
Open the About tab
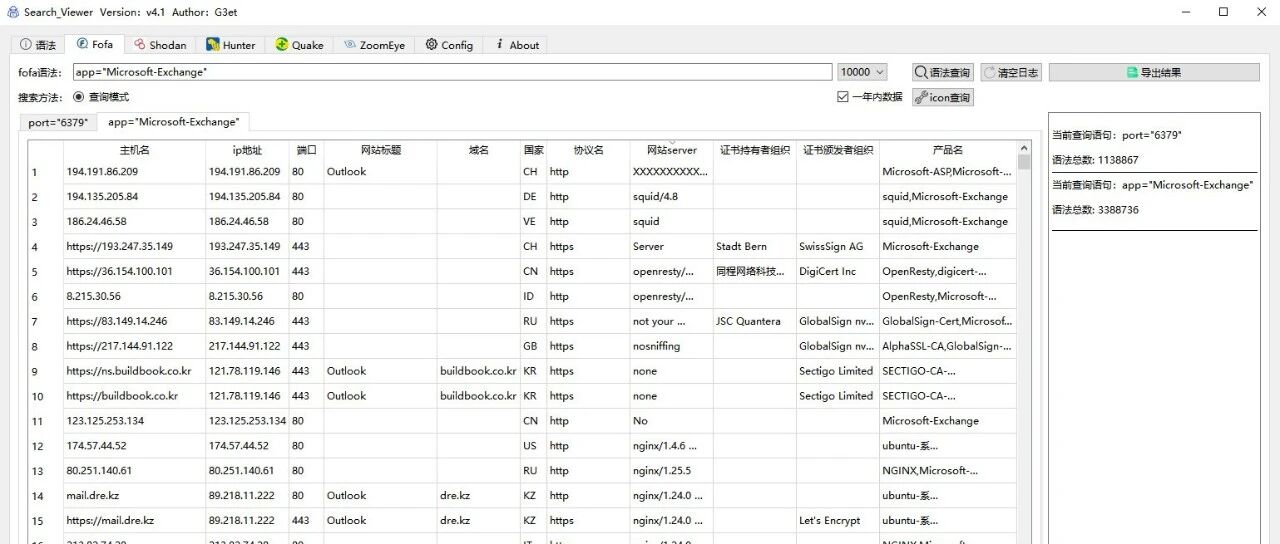tap(517, 45)
